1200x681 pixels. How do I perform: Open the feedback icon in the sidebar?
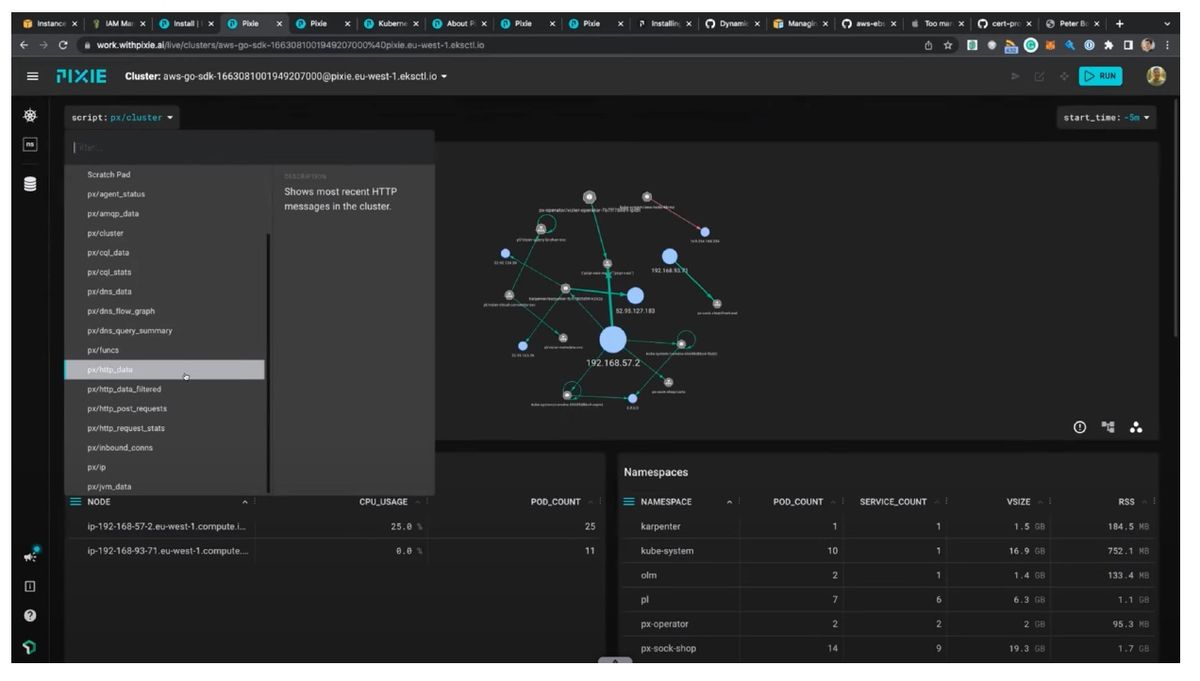tap(30, 586)
